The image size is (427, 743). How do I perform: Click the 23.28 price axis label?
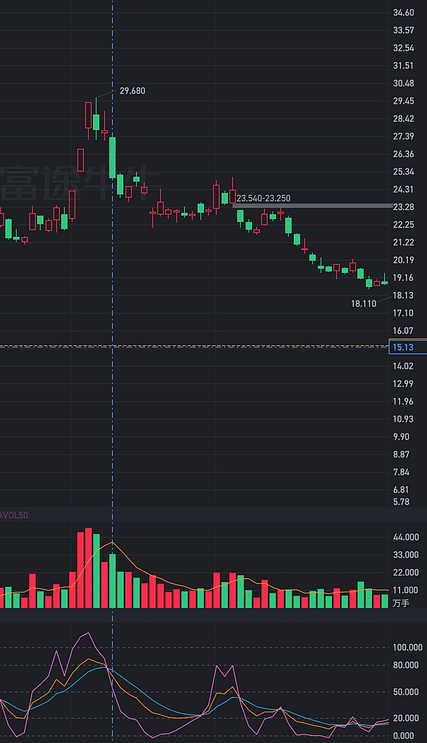[403, 207]
